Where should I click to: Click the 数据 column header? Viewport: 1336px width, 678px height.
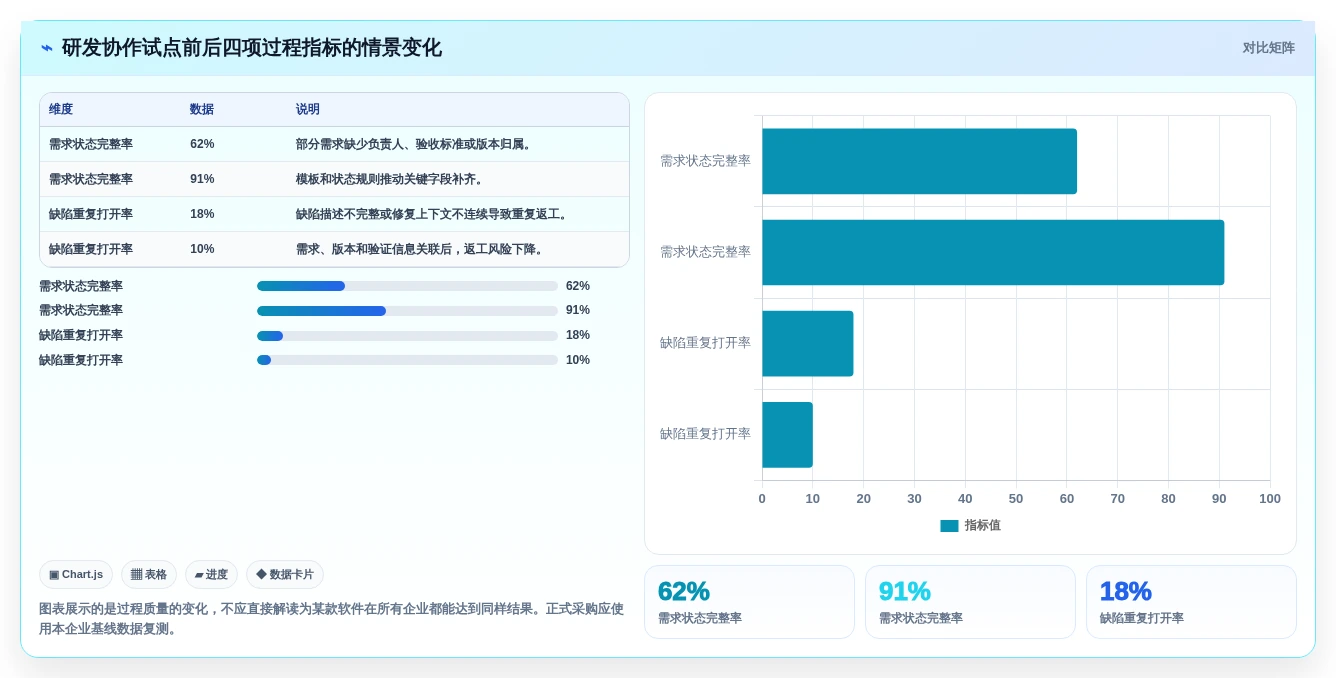pyautogui.click(x=202, y=109)
